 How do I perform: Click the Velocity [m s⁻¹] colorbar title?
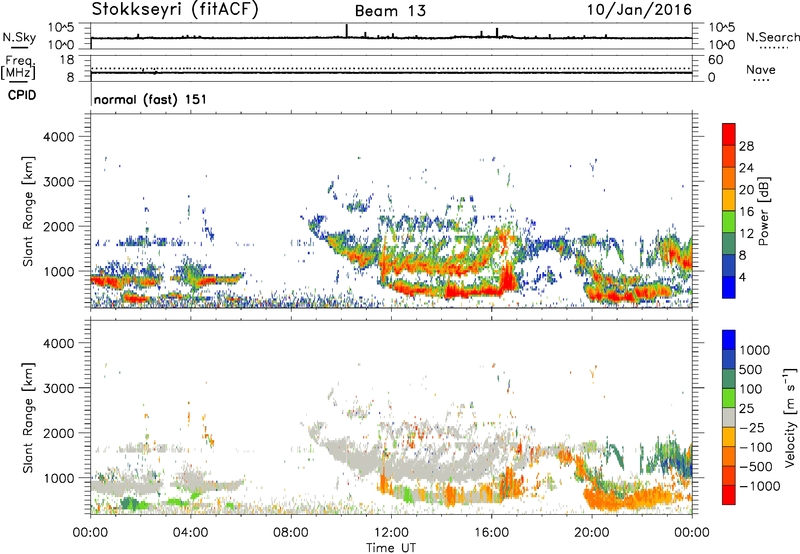pos(790,417)
